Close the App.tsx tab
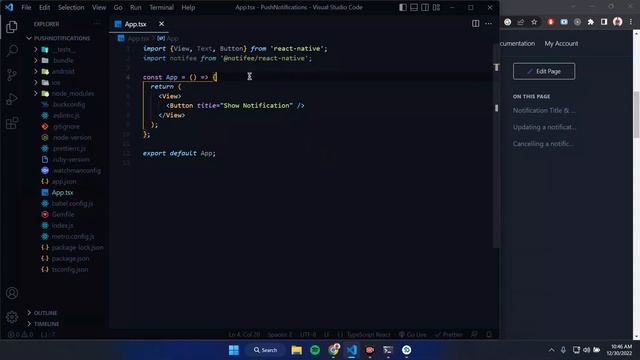640x360 pixels. (162, 24)
